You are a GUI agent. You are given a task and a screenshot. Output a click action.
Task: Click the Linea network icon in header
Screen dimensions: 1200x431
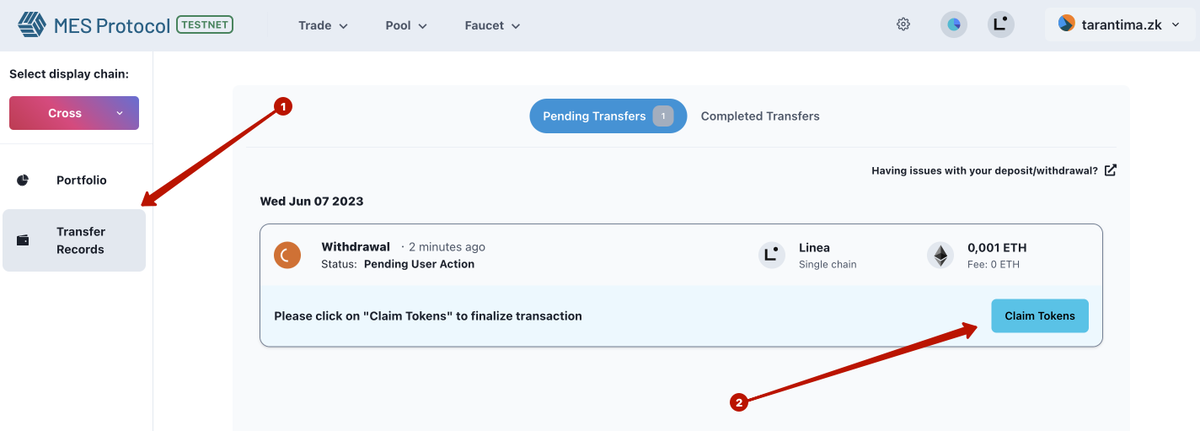1001,25
